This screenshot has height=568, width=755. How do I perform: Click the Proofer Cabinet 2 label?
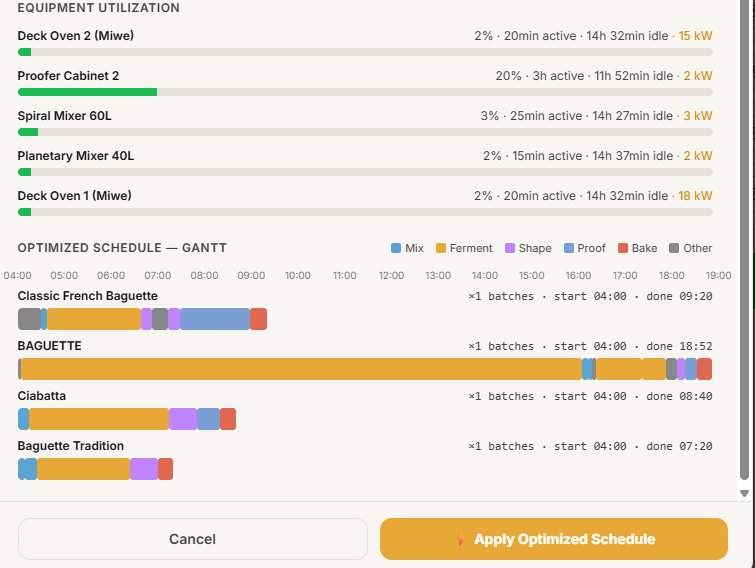[x=68, y=76]
